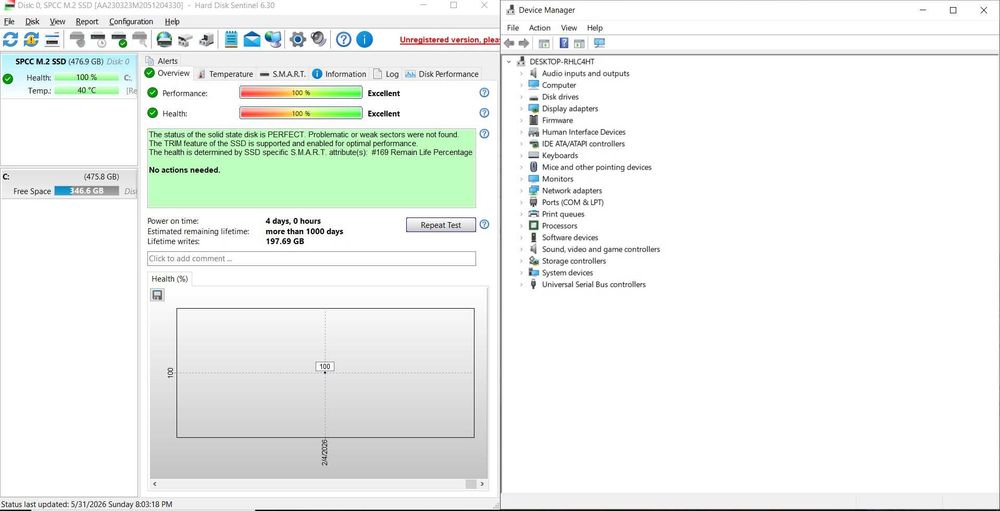Screen dimensions: 1000x511
Task: Select Print queues in the device tree
Action: (x=563, y=214)
